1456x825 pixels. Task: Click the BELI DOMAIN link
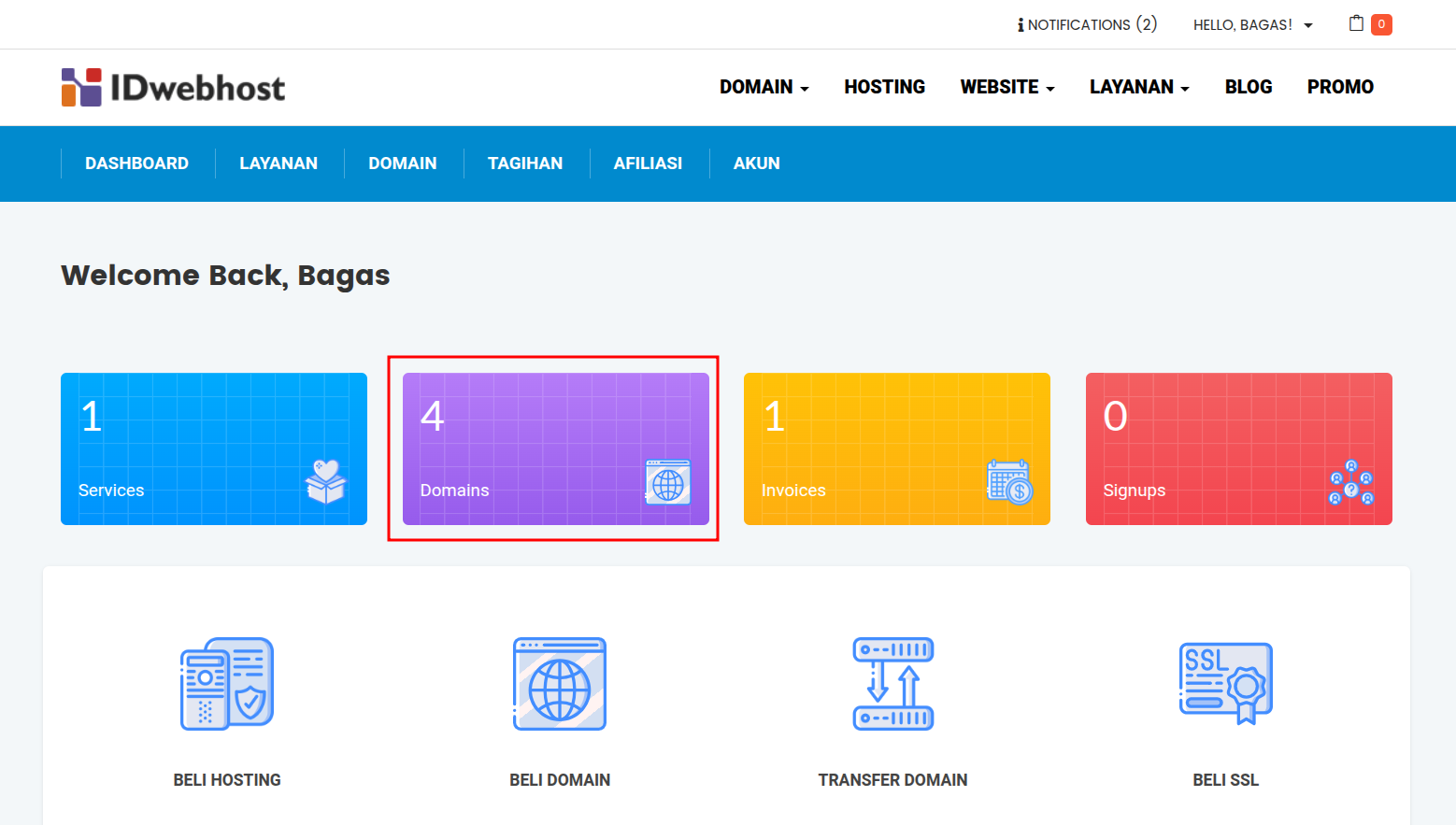coord(560,780)
